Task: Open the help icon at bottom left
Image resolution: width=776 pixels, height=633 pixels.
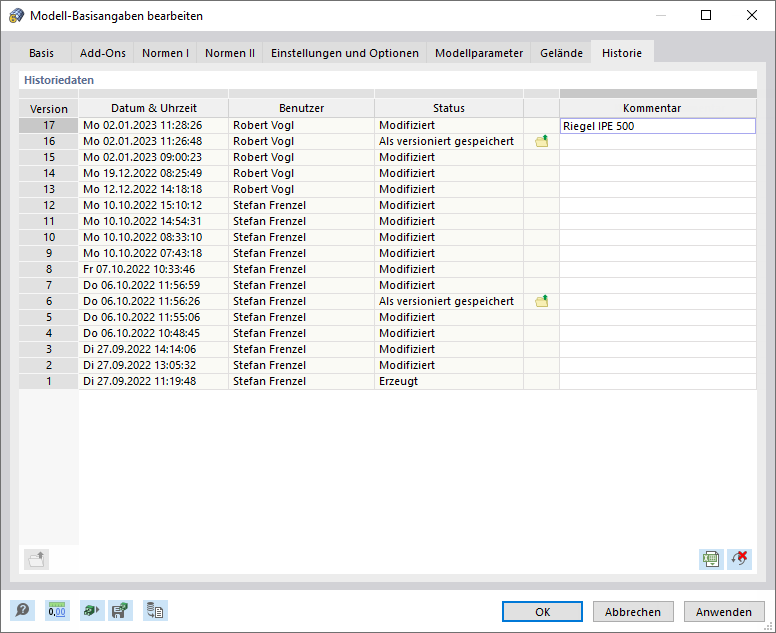Action: pyautogui.click(x=23, y=611)
